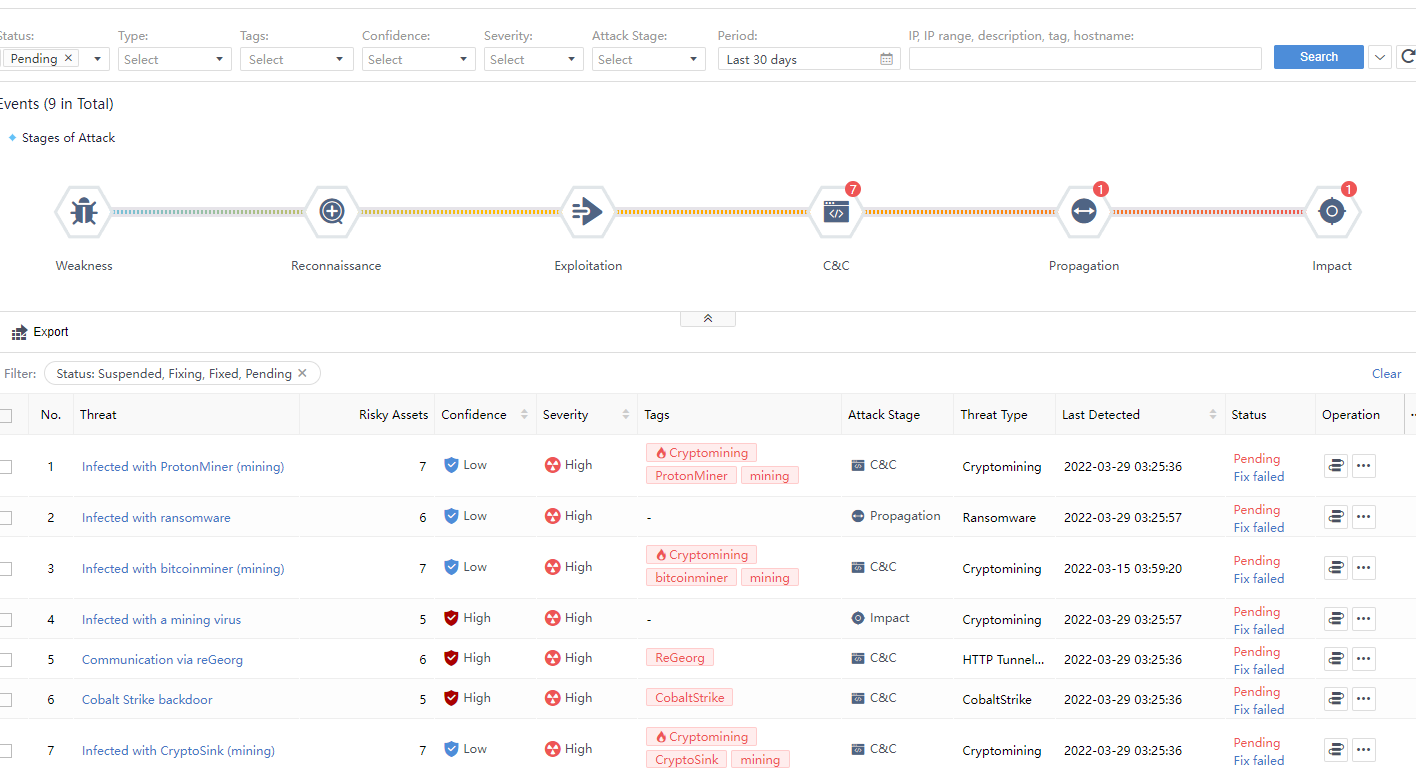The height and width of the screenshot is (771, 1416).
Task: Tick the checkbox for Cobalt Strike backdoor
Action: point(6,700)
